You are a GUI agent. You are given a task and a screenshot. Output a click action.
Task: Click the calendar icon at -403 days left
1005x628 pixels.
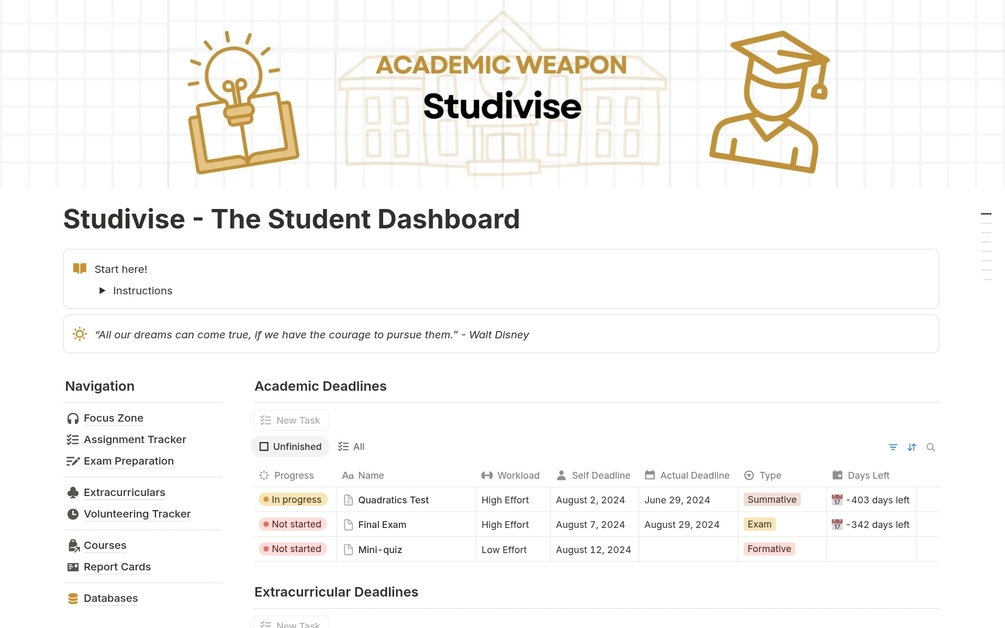(x=837, y=500)
